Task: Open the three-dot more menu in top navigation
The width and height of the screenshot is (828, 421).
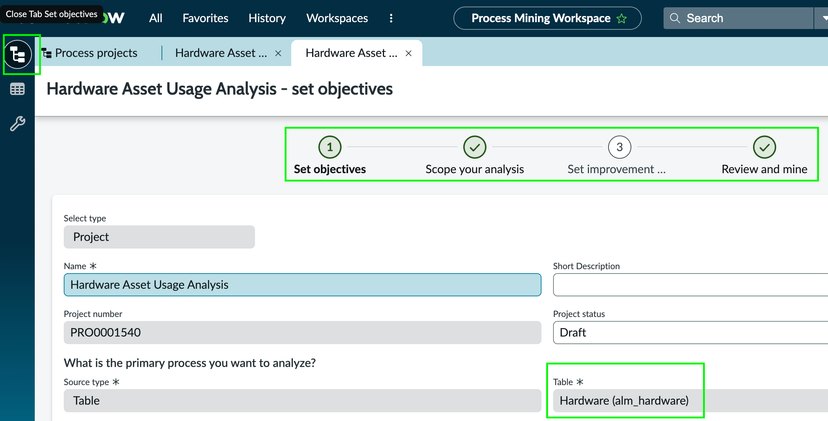Action: pos(391,18)
